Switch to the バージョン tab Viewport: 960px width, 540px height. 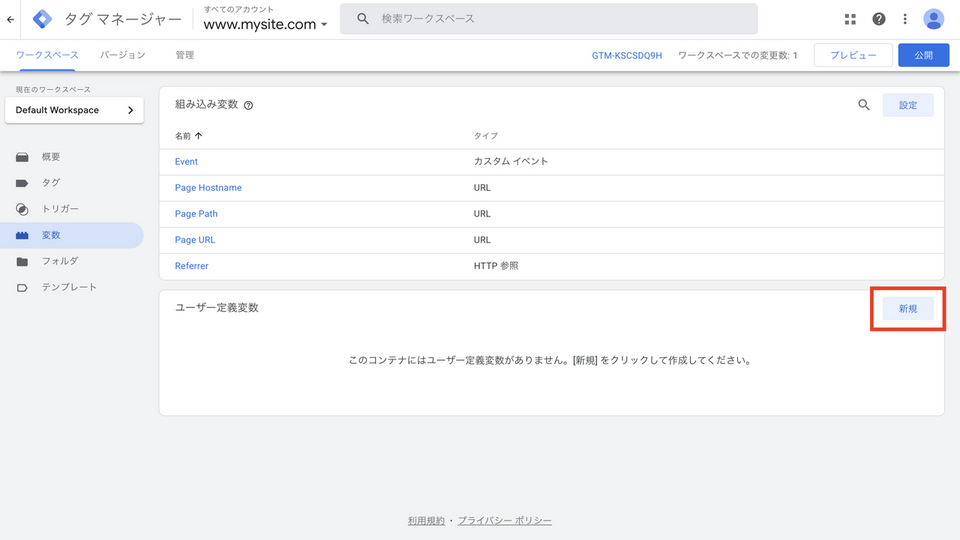tap(122, 55)
